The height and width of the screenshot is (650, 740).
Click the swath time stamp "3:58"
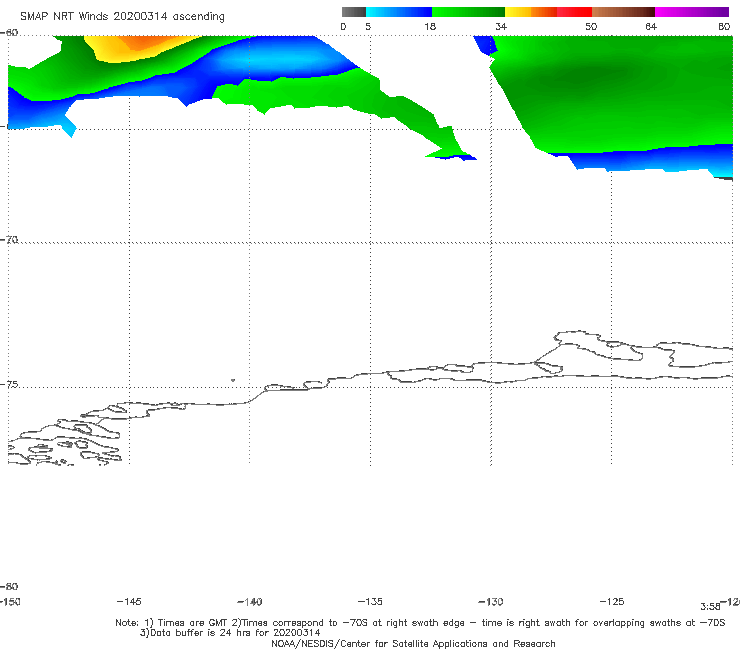[x=710, y=607]
